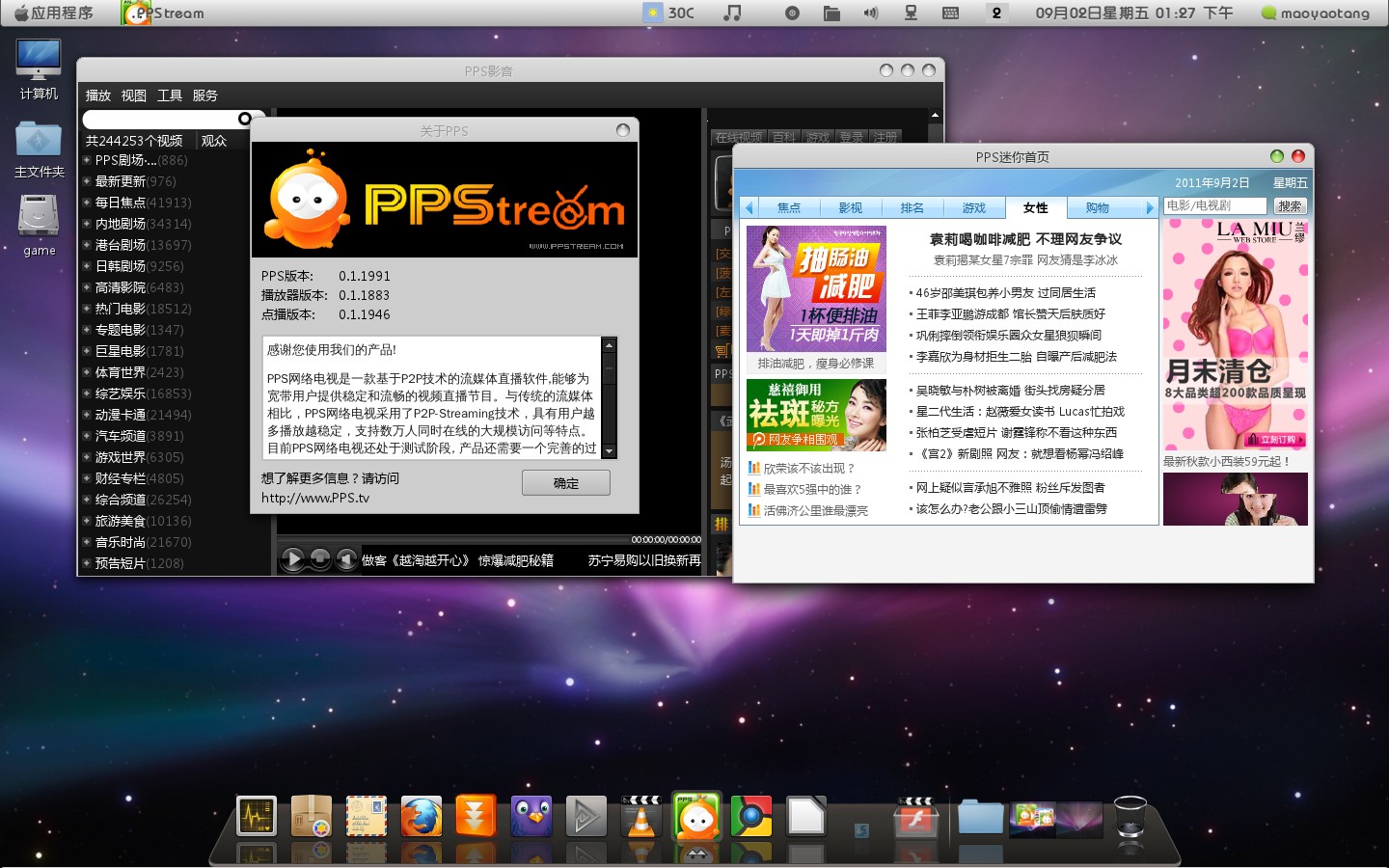Screen dimensions: 1389x868
Task: Click the PPStream icon in the dock
Action: pyautogui.click(x=696, y=817)
